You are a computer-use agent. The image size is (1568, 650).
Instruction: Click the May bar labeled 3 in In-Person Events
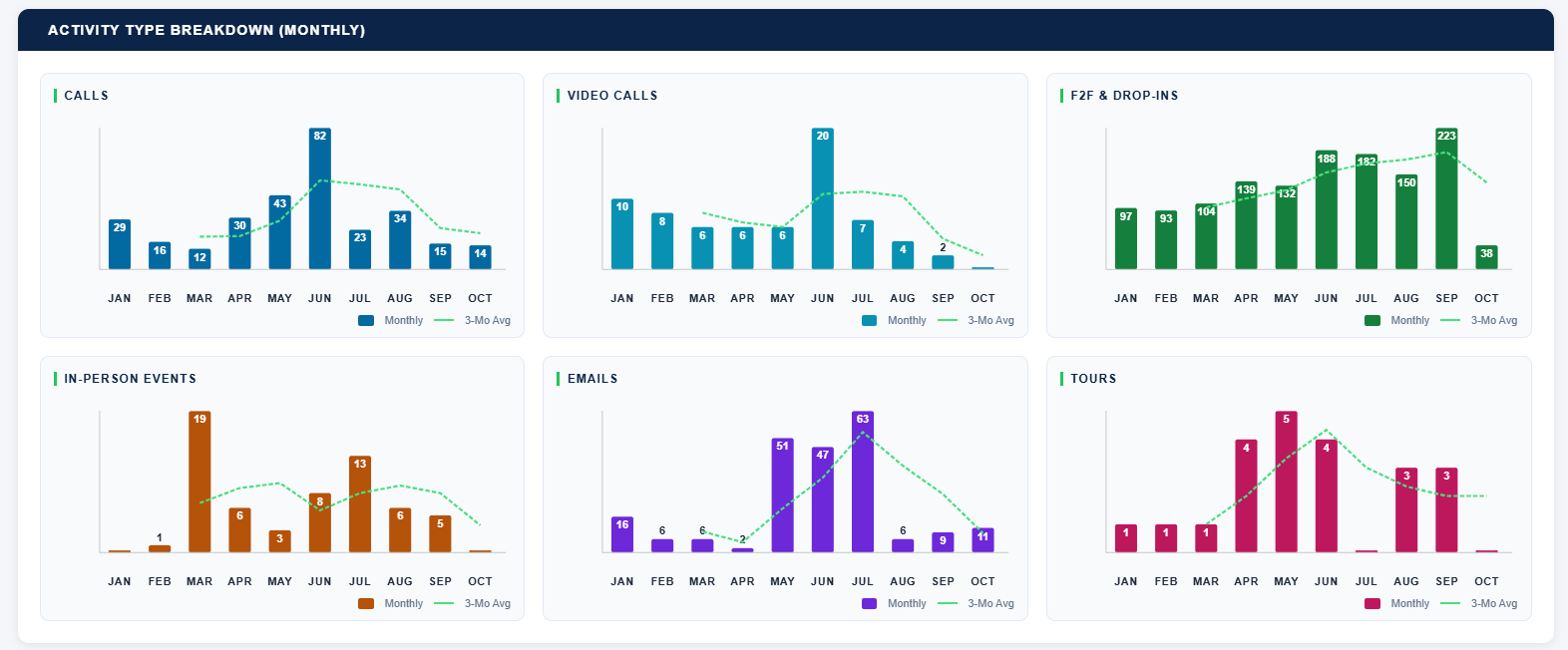tap(279, 541)
